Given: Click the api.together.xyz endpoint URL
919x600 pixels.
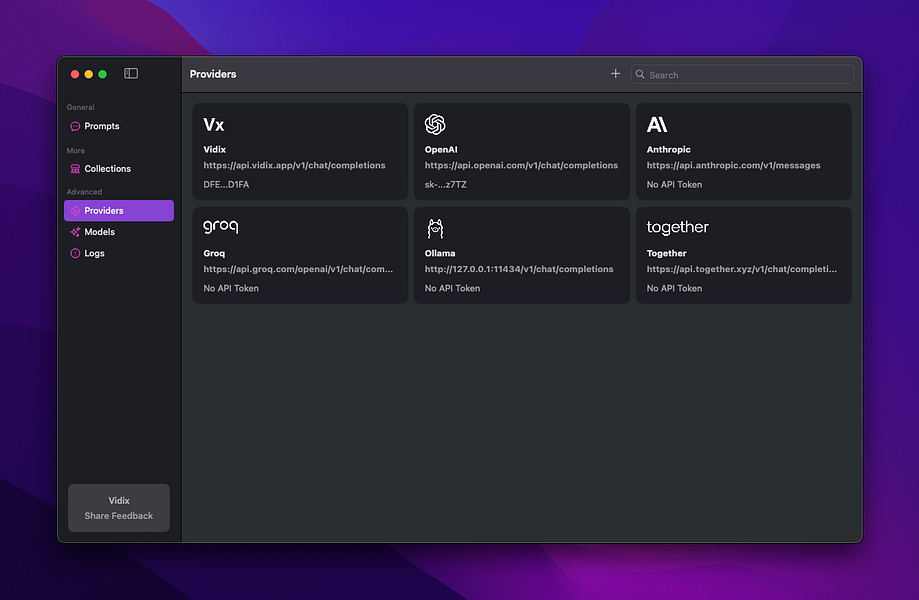Looking at the screenshot, I should coord(741,269).
